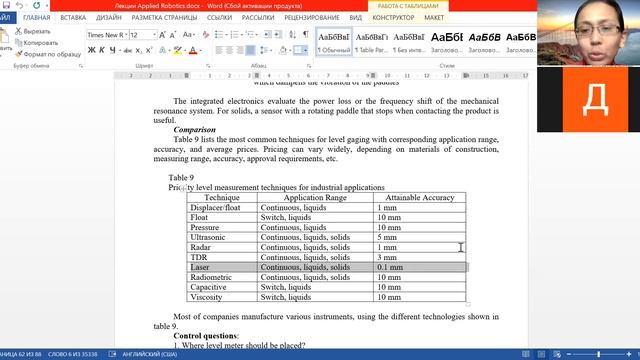Viewport: 640px width, 360px height.
Task: Open table КОНСТРУКТОР tab
Action: (393, 18)
